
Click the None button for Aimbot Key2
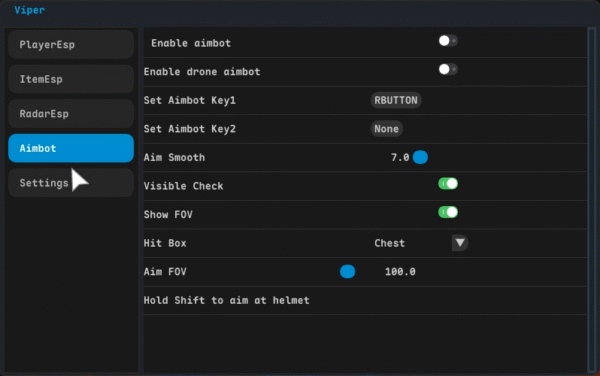(386, 129)
